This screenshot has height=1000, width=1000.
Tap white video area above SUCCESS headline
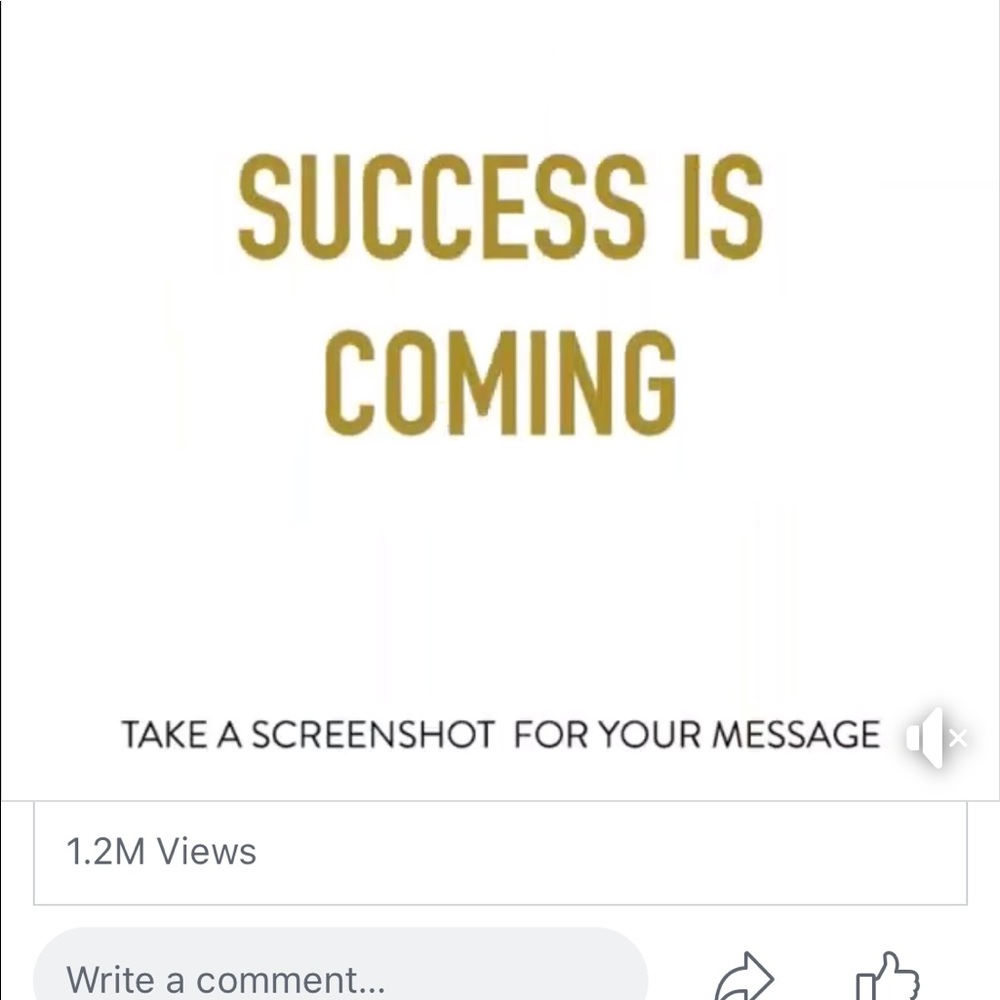click(x=501, y=70)
